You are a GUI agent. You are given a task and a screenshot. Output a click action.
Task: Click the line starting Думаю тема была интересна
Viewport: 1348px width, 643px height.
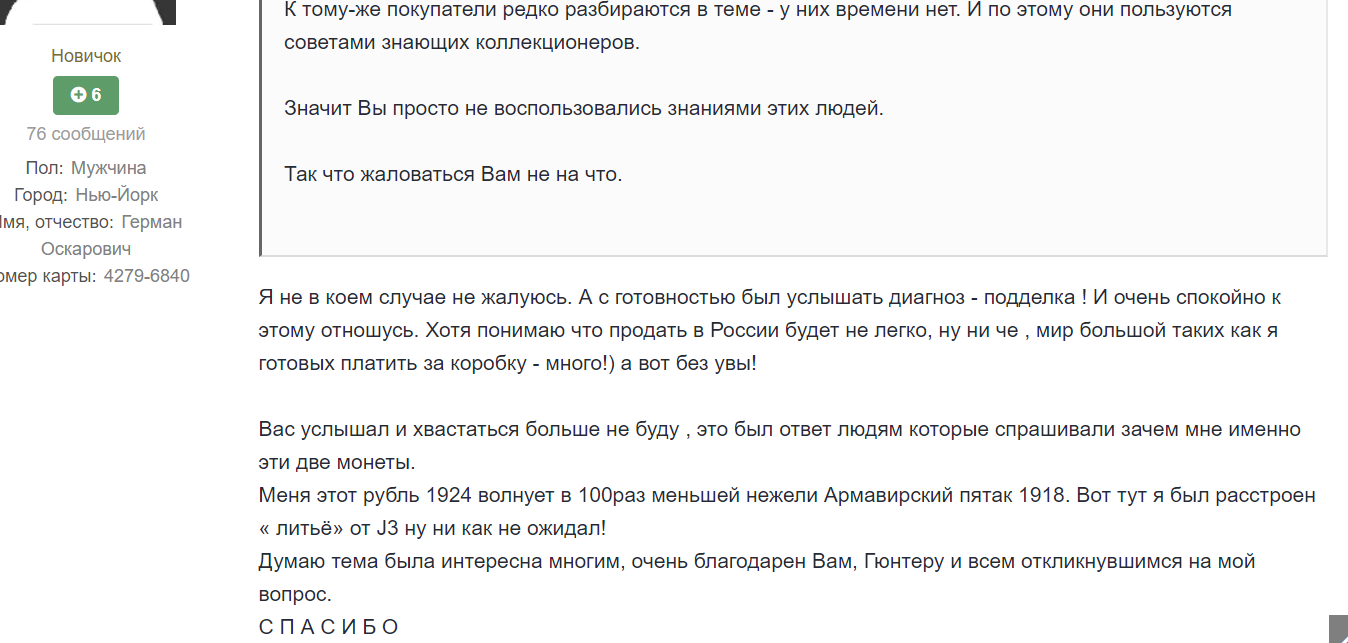pos(757,562)
